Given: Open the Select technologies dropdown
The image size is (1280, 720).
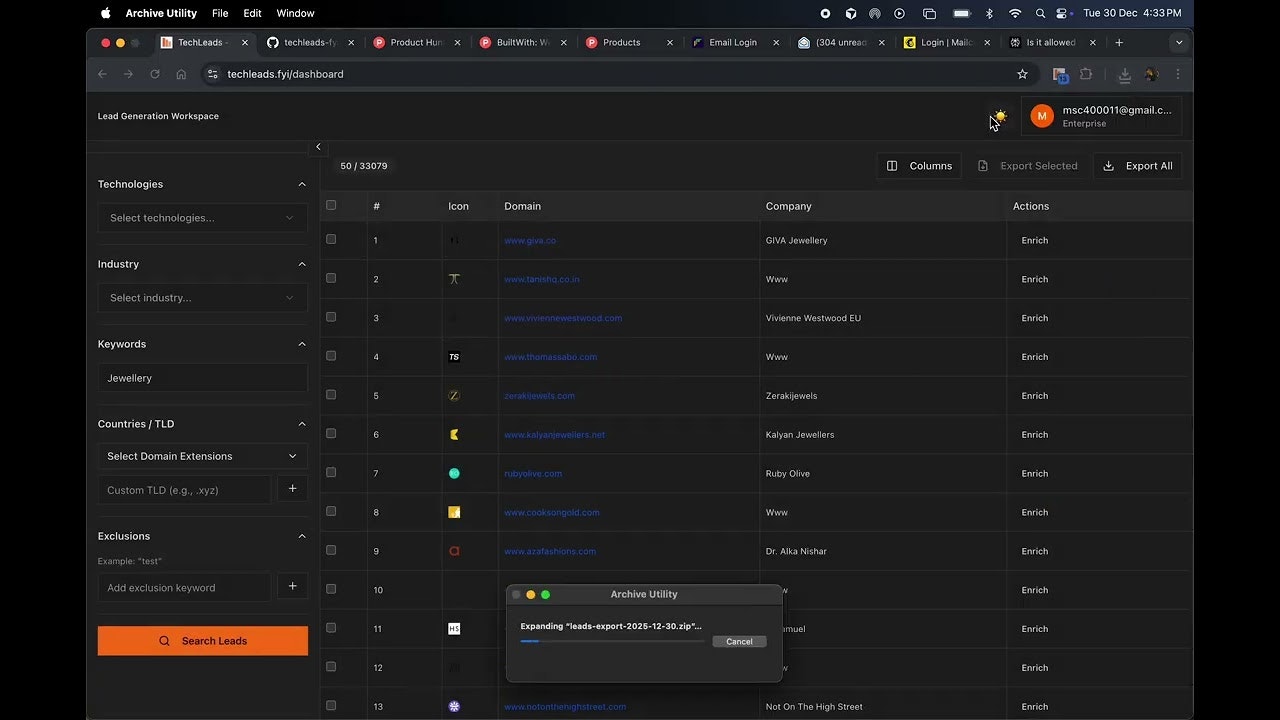Looking at the screenshot, I should pyautogui.click(x=202, y=218).
